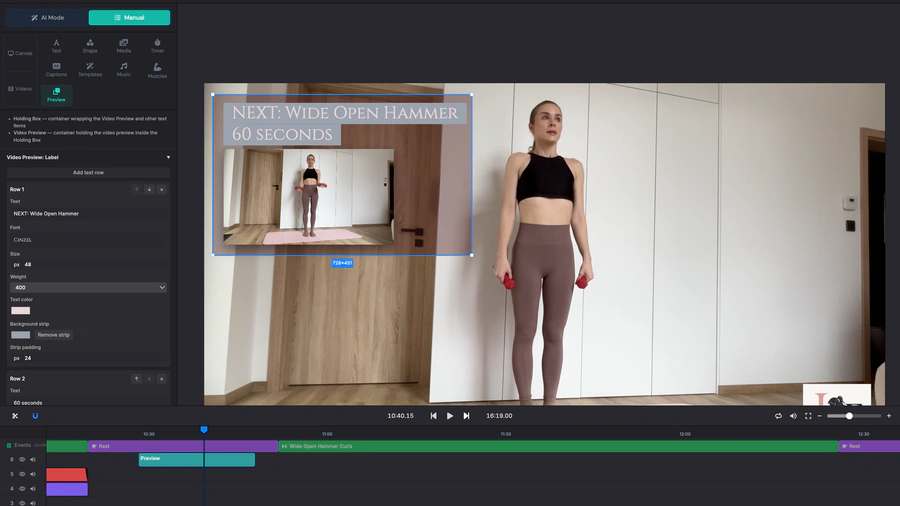Move Row 1 down
Viewport: 900px width, 506px height.
pyautogui.click(x=149, y=189)
